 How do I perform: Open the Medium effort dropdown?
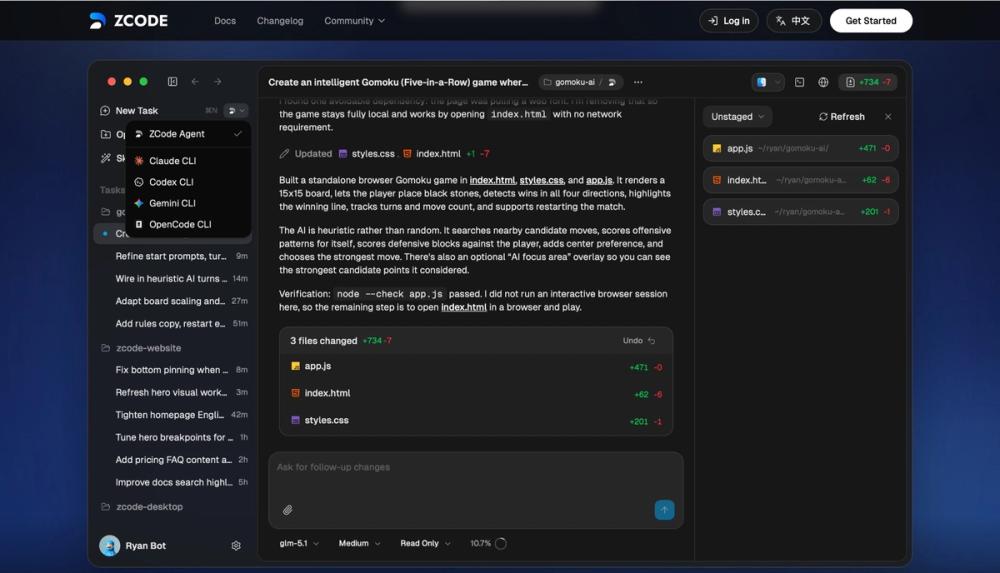click(359, 544)
